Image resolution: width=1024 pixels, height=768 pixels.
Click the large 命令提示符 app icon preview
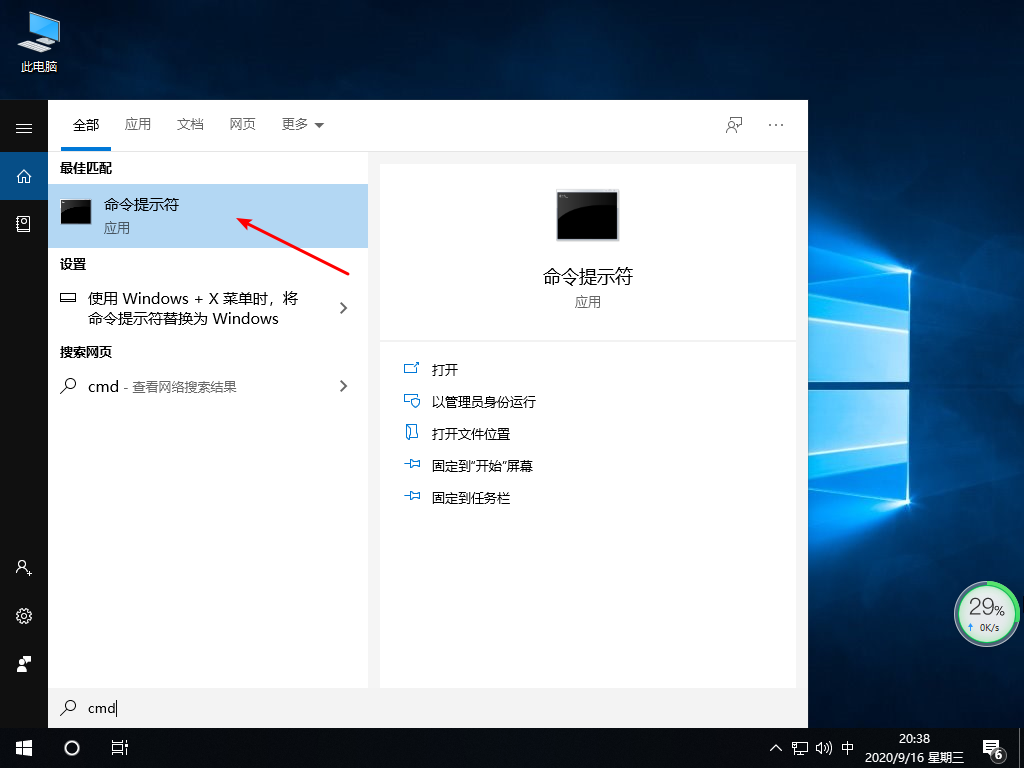point(587,215)
